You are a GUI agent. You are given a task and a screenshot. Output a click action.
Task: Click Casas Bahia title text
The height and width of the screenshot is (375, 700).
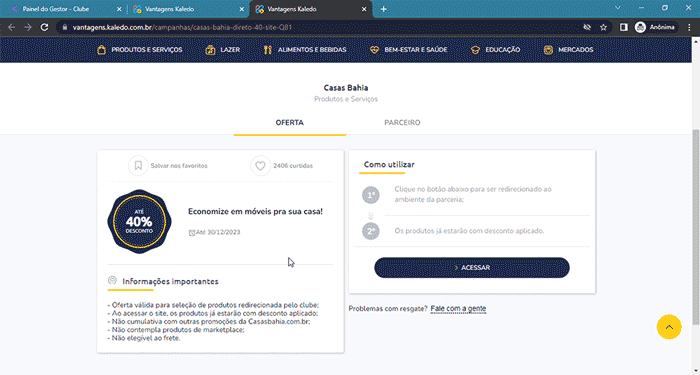[346, 88]
